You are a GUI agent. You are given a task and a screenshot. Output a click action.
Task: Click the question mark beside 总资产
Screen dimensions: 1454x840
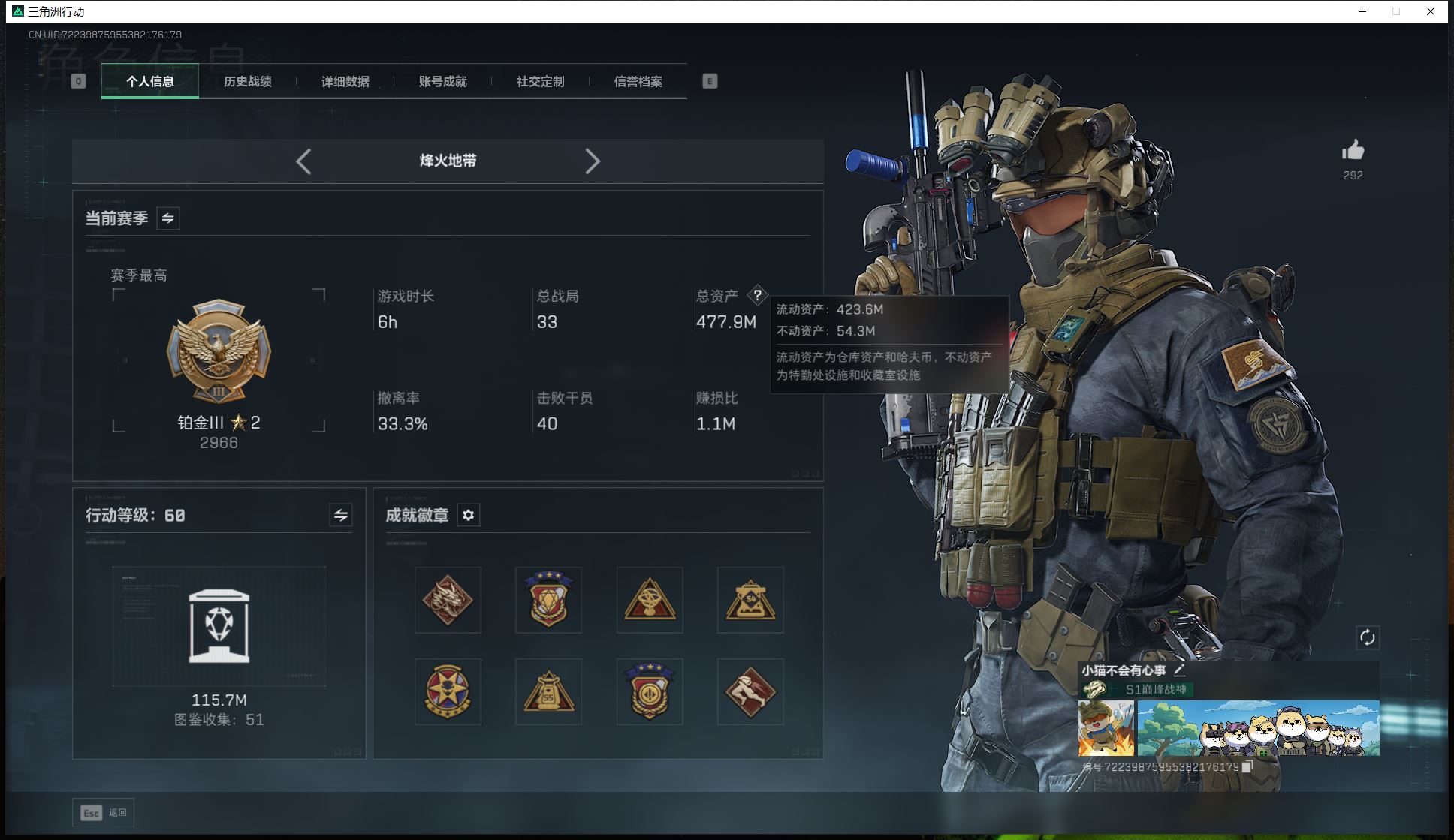pyautogui.click(x=757, y=295)
